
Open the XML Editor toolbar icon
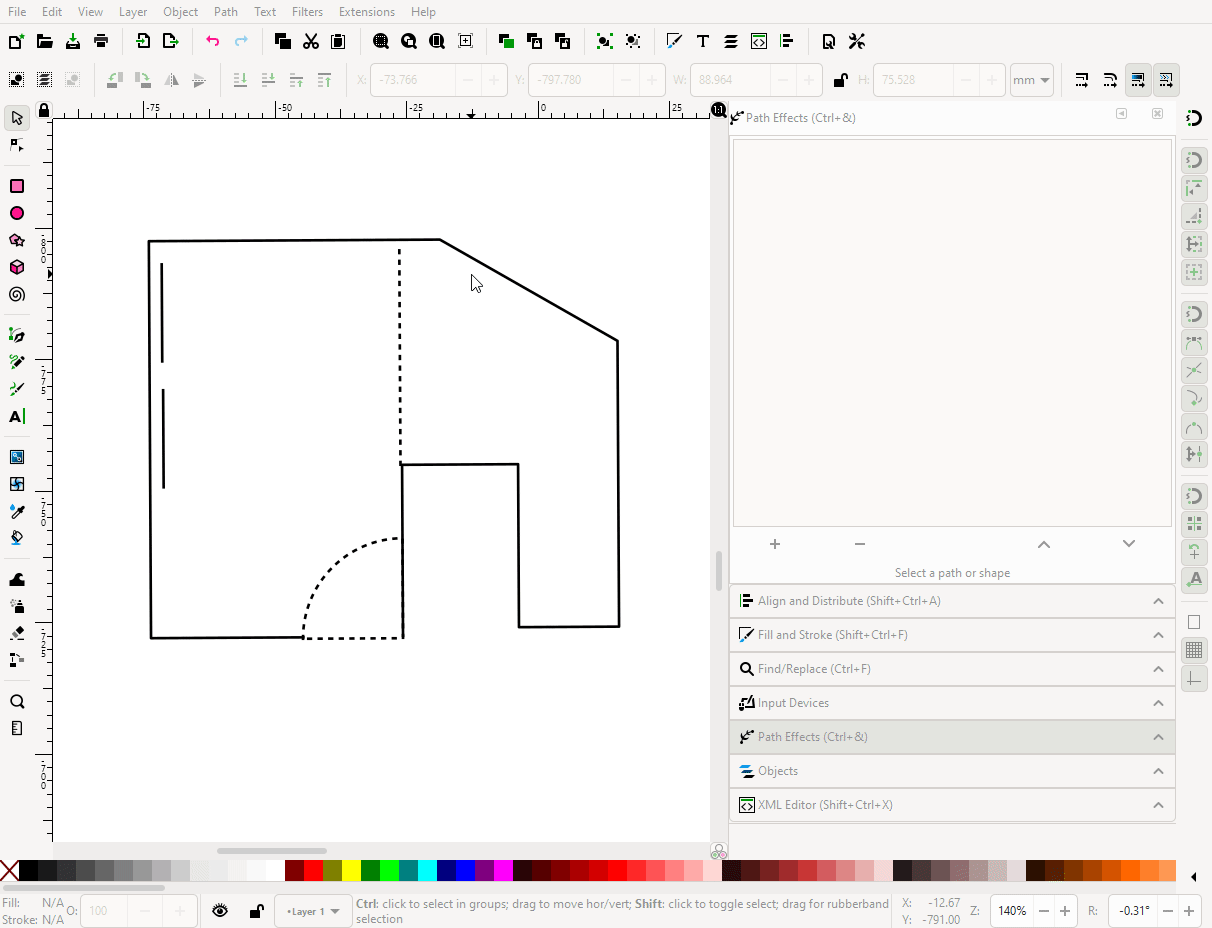pos(759,41)
